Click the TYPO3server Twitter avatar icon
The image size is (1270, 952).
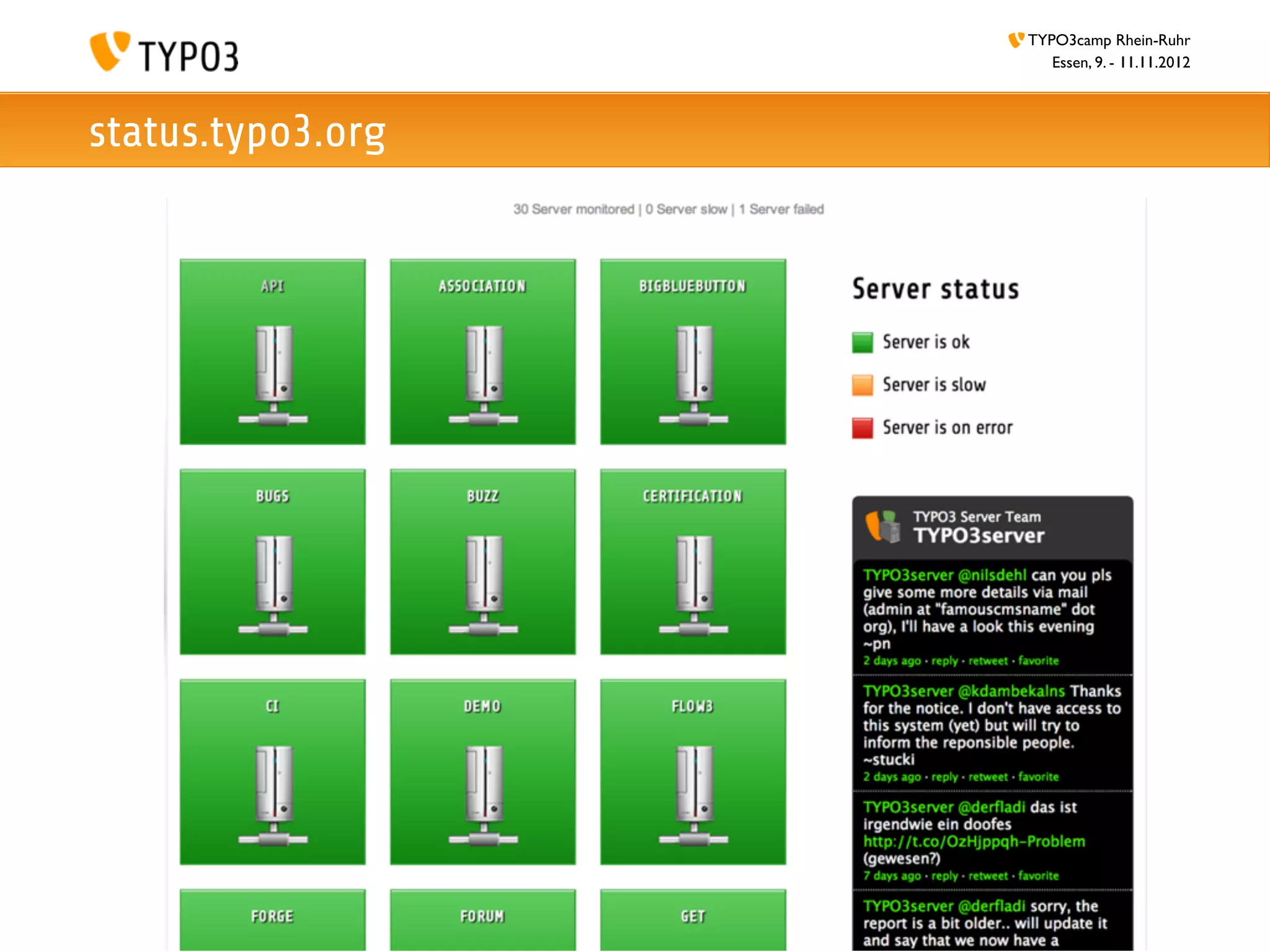pos(883,526)
